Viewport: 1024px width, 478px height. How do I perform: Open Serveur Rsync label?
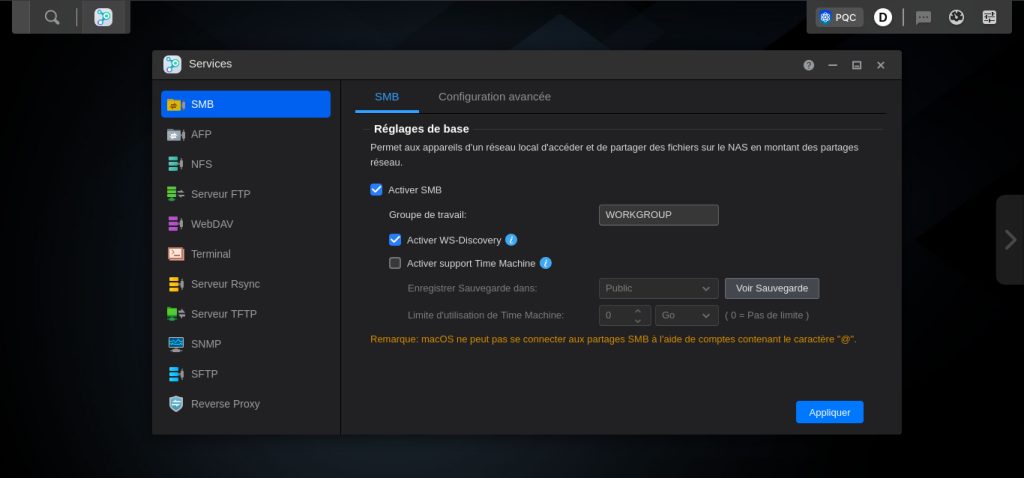pos(225,284)
